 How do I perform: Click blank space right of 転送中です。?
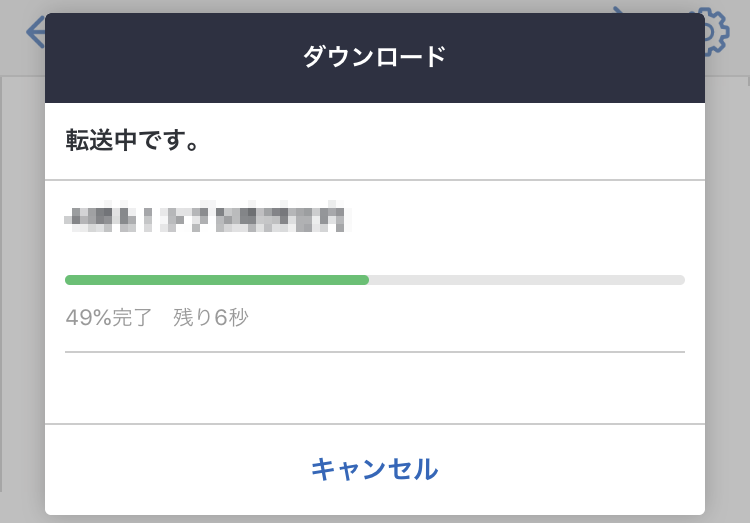pos(450,141)
